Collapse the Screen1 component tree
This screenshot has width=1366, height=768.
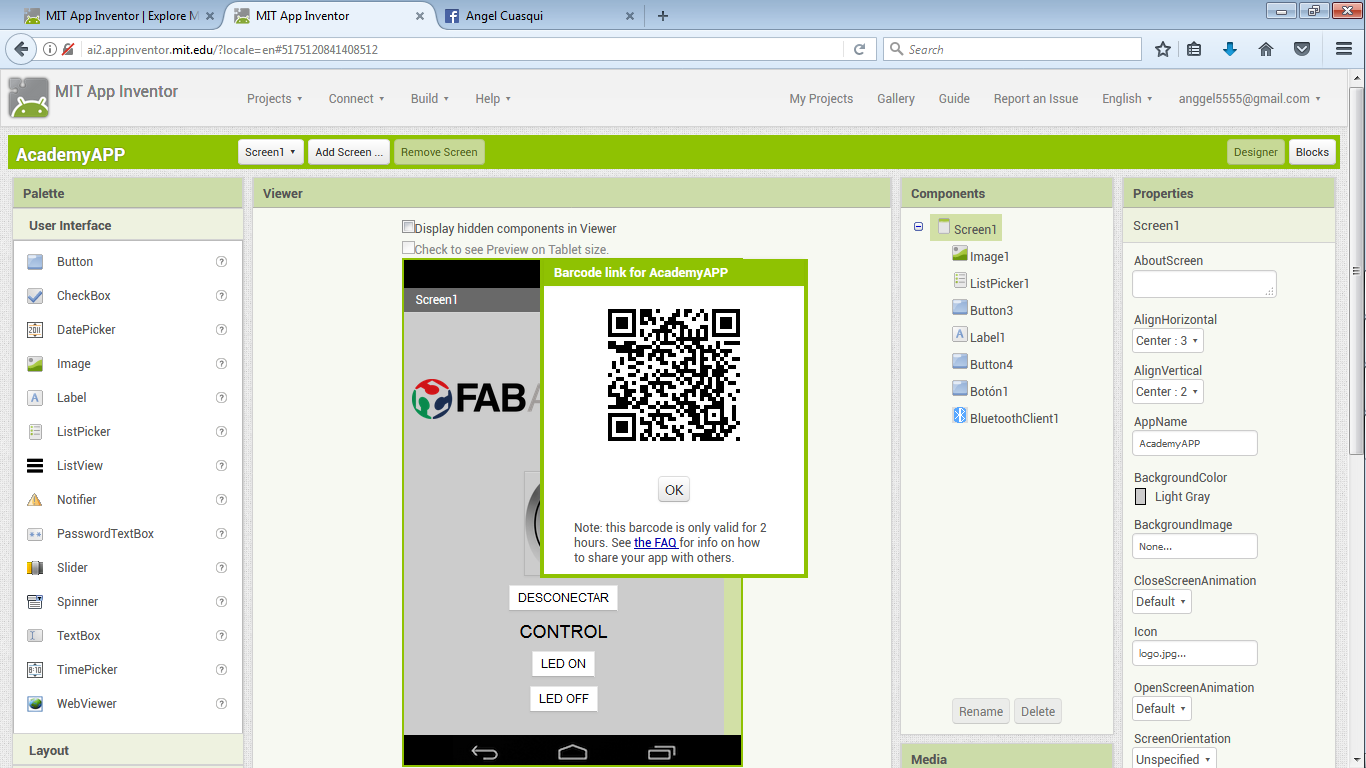[x=918, y=227]
